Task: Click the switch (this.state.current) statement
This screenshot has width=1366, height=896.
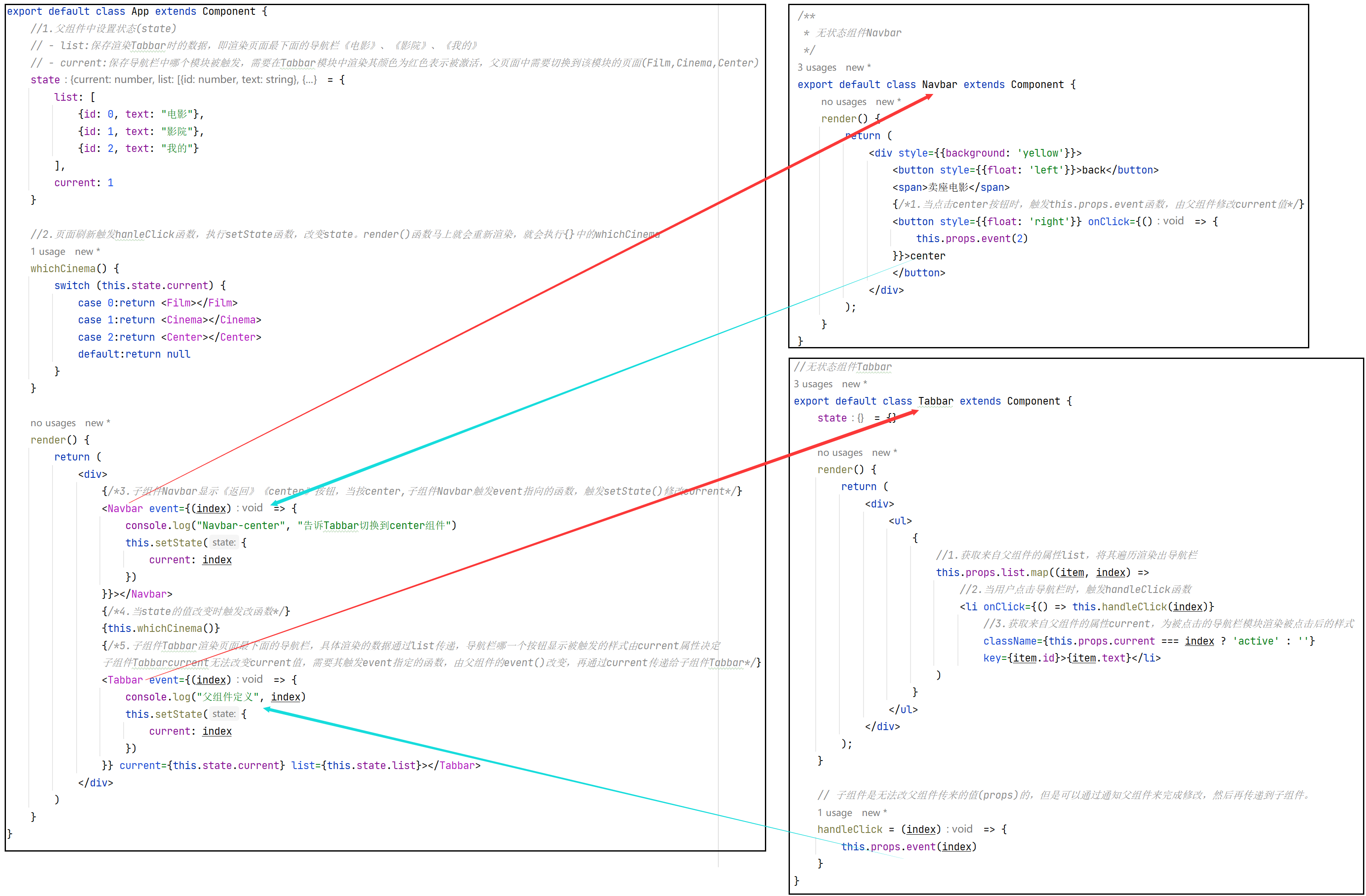Action: (x=140, y=286)
